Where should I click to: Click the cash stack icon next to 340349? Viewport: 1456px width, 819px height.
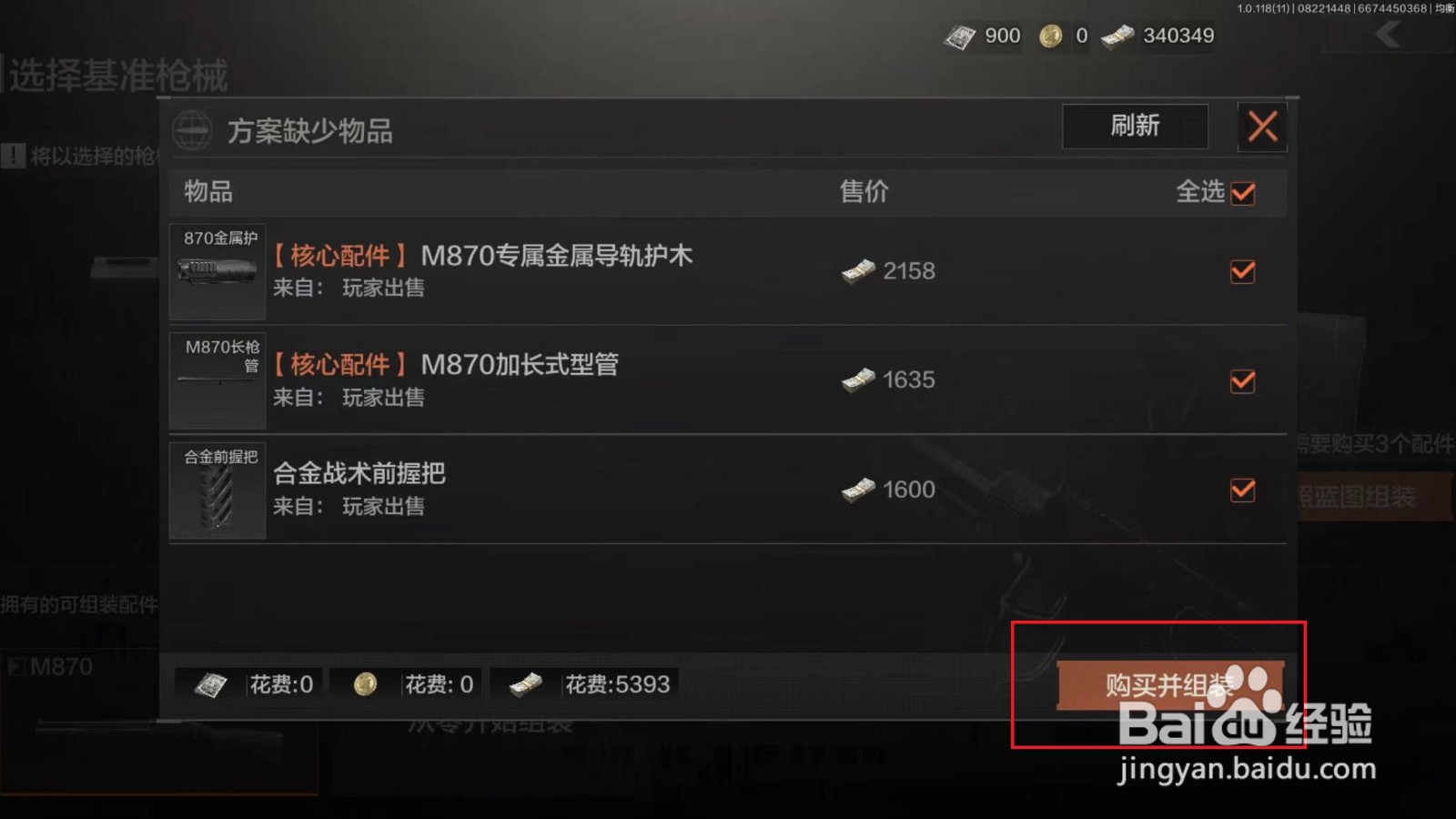tap(1117, 35)
